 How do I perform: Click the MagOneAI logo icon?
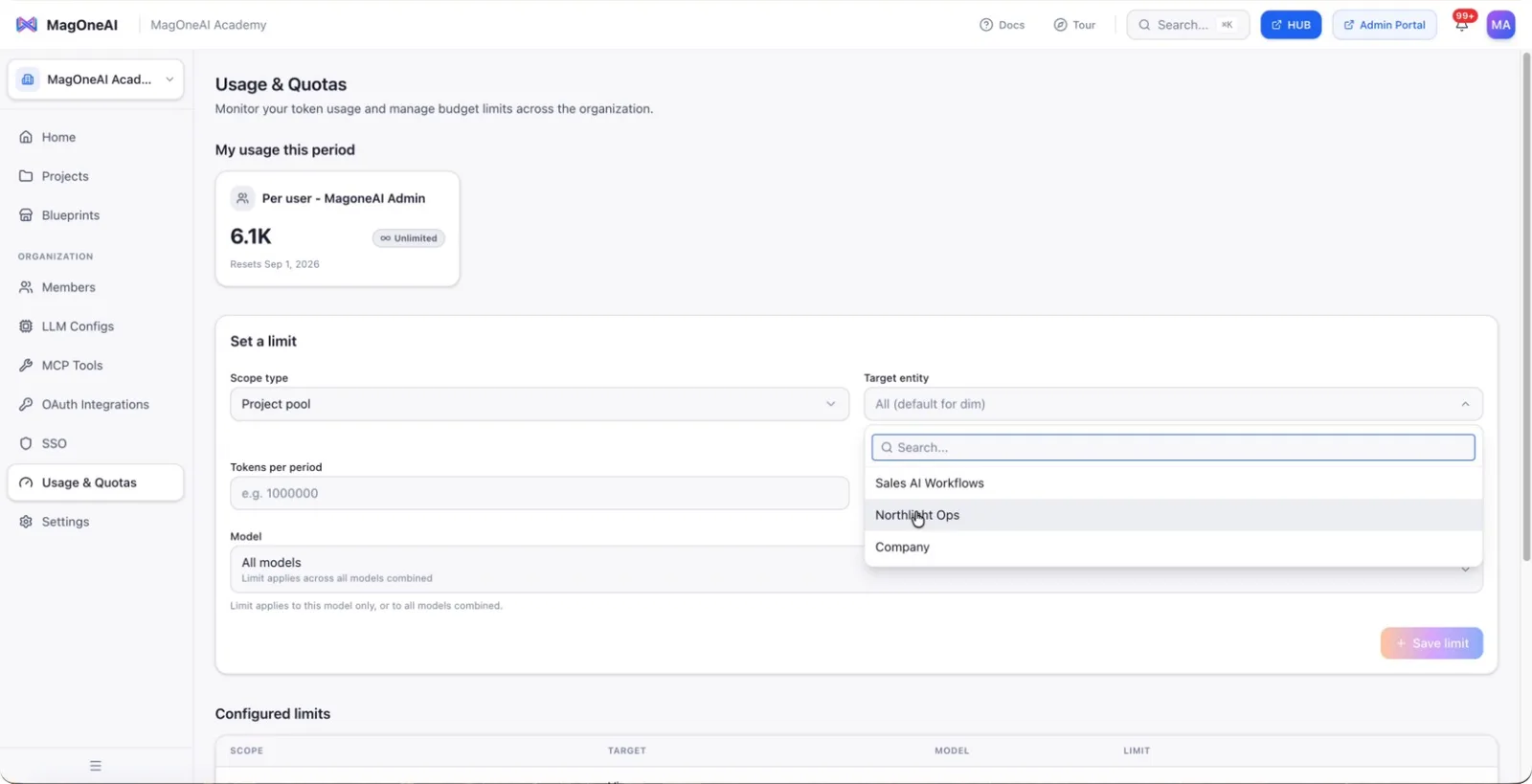tap(27, 25)
